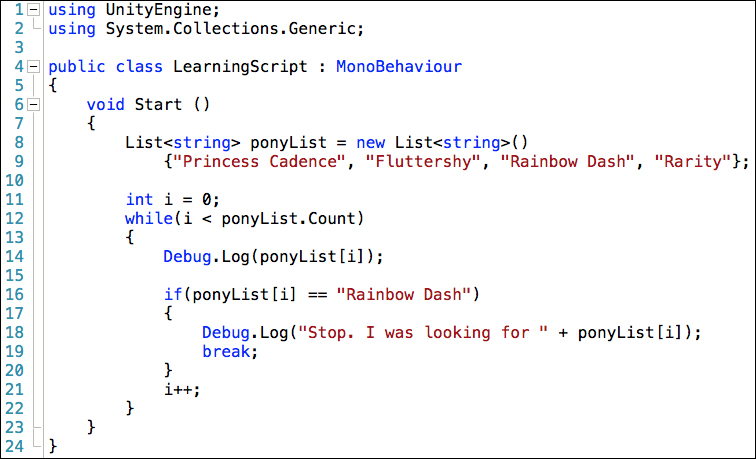Click the int keyword on line 11

coord(139,200)
